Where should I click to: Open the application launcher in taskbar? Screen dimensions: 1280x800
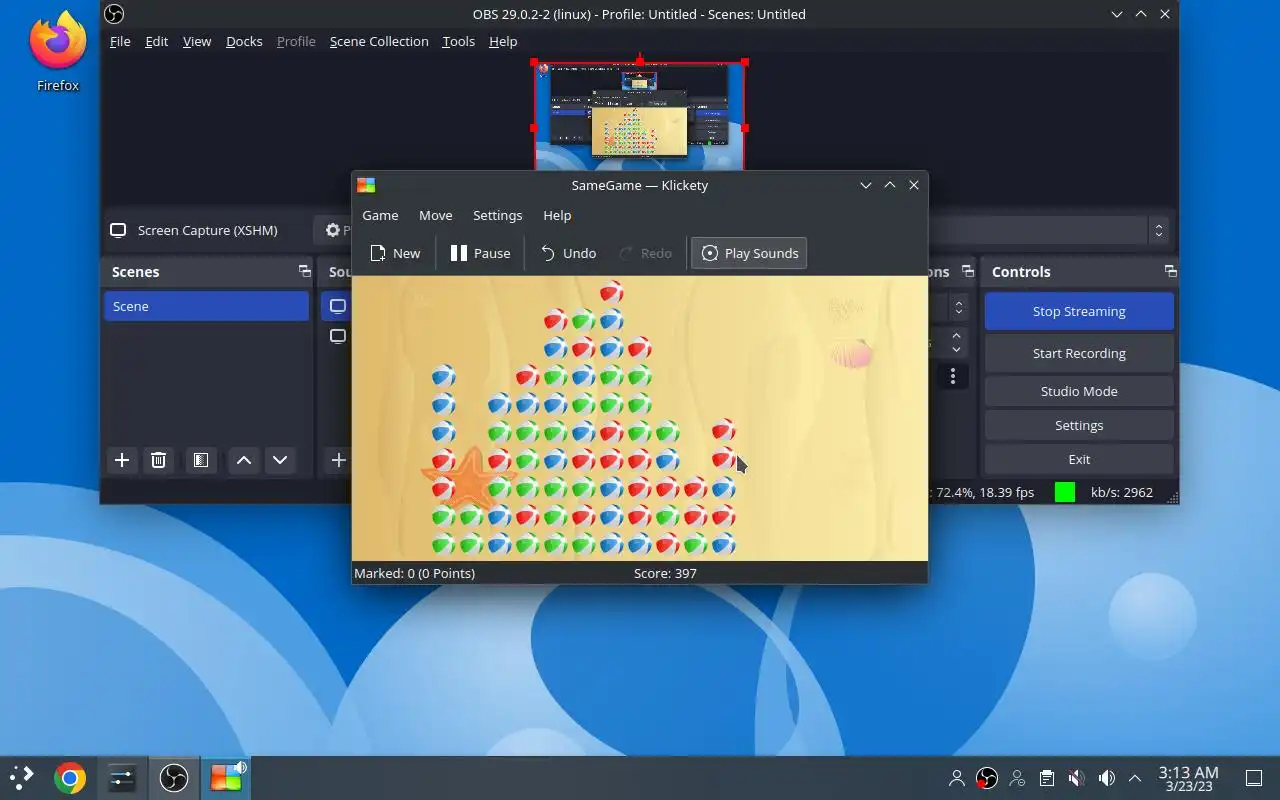click(x=22, y=777)
